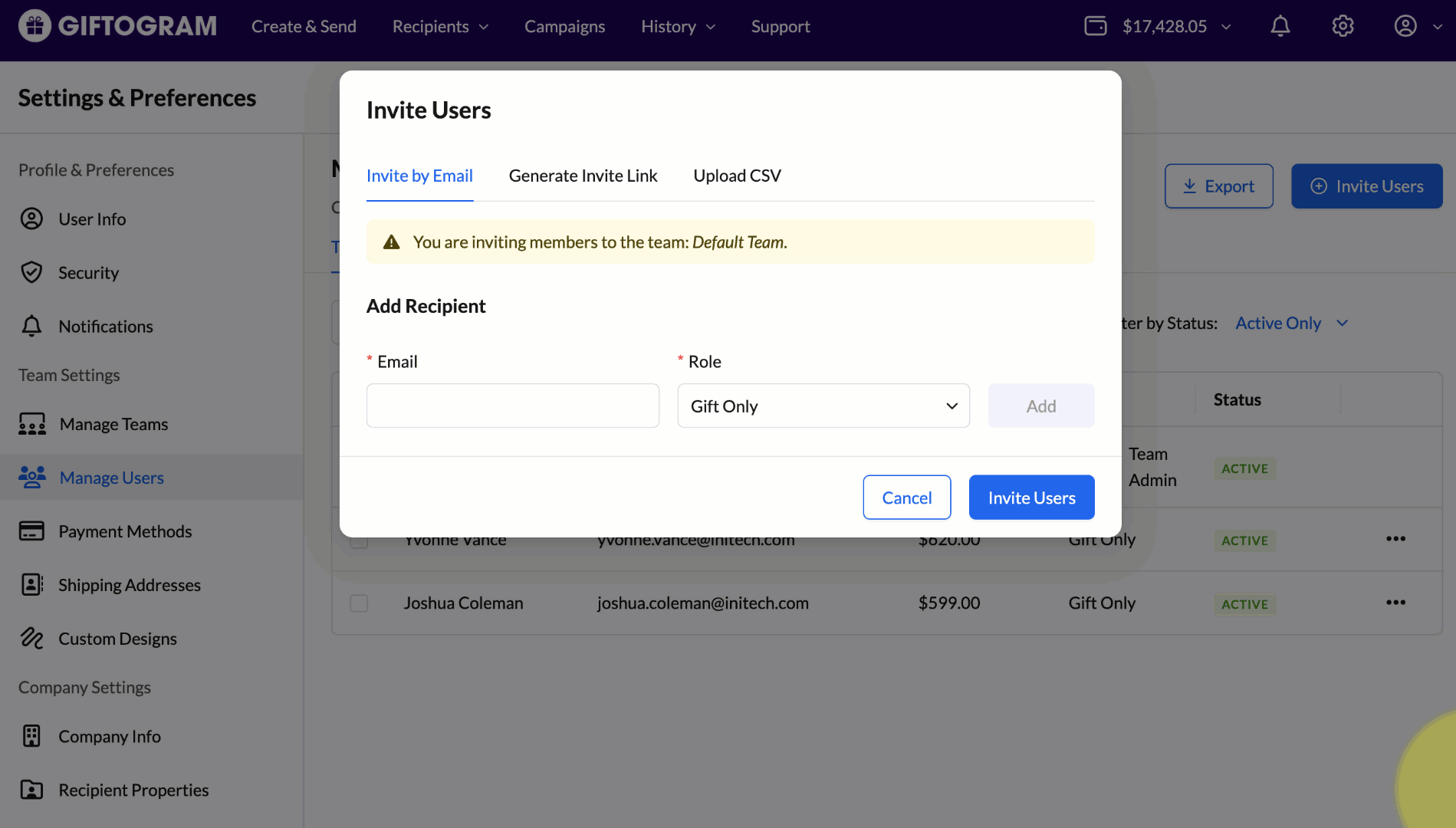Click Cancel in the Invite Users dialog
Viewport: 1456px width, 828px height.
(x=906, y=498)
